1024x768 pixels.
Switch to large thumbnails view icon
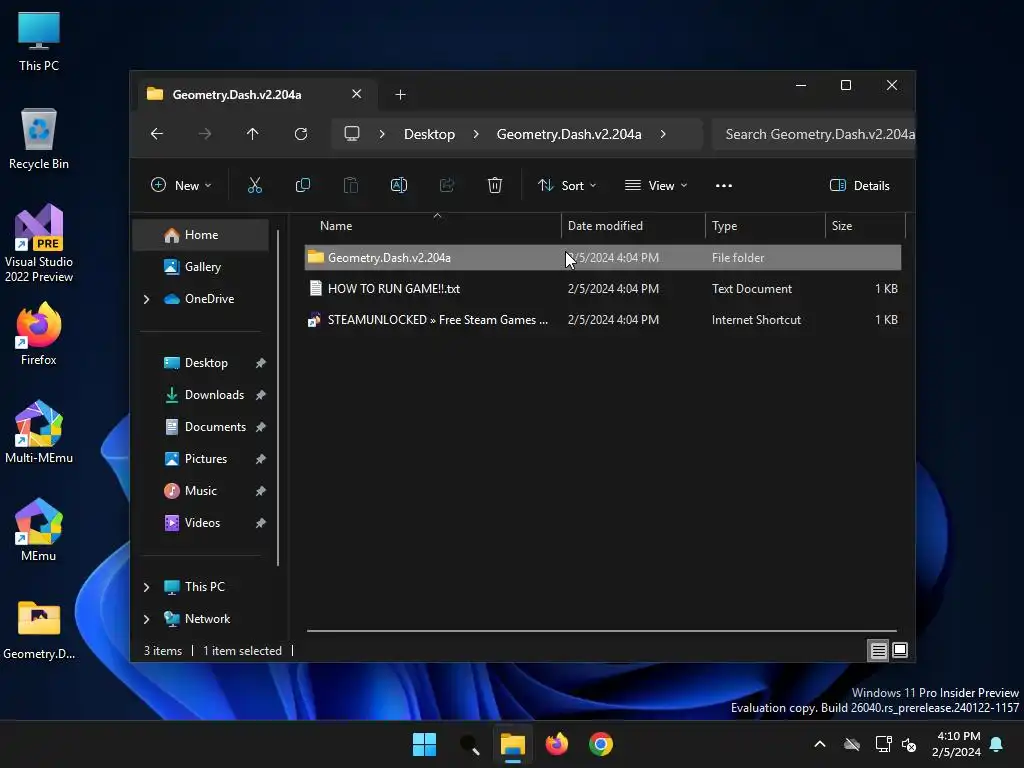coord(900,650)
